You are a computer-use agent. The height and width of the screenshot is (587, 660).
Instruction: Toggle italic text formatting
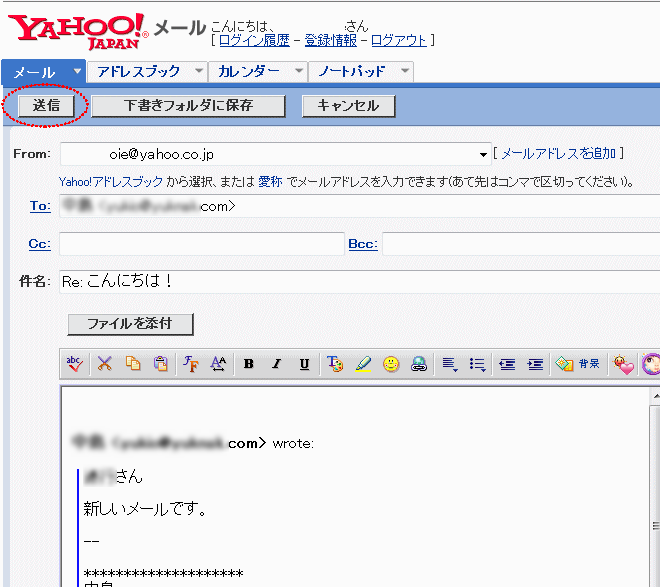tap(276, 365)
